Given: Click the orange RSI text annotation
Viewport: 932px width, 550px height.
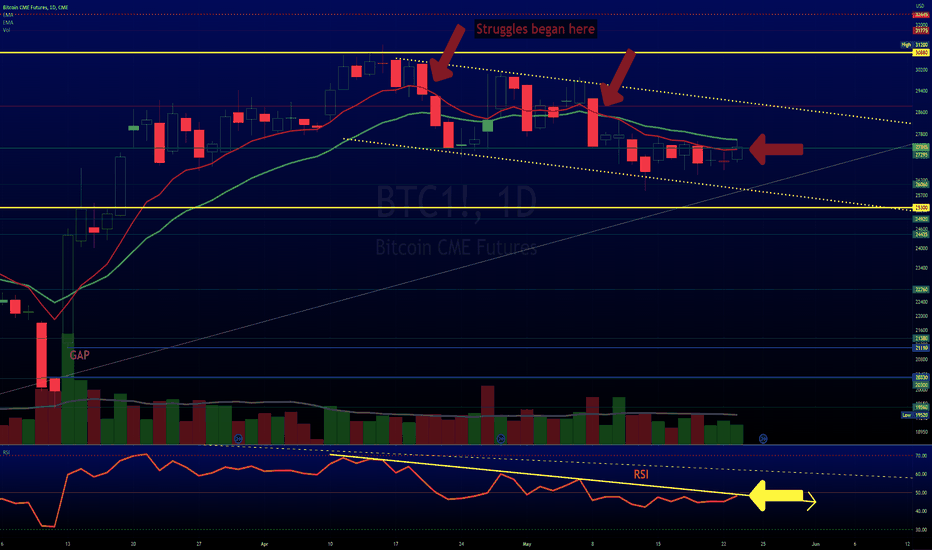Looking at the screenshot, I should pos(641,474).
